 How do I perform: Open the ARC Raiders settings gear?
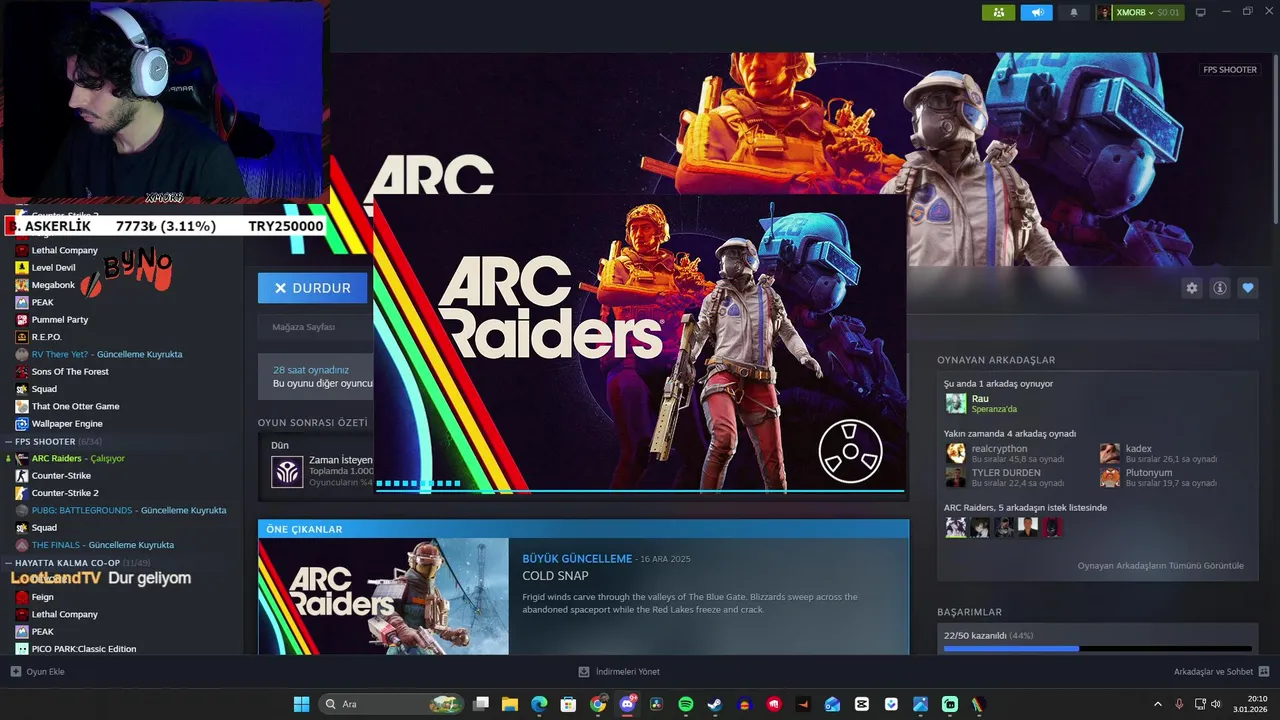pos(1191,288)
